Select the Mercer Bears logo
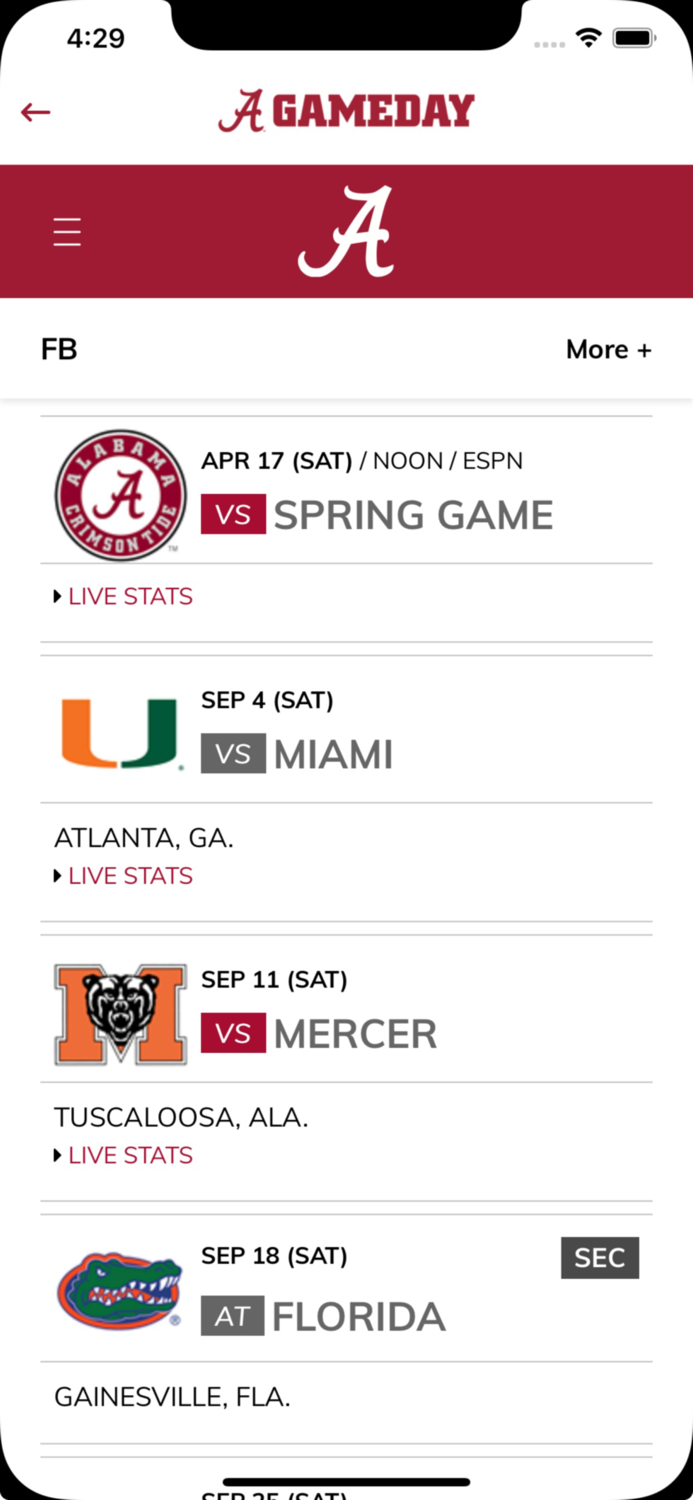693x1500 pixels. (x=119, y=1013)
